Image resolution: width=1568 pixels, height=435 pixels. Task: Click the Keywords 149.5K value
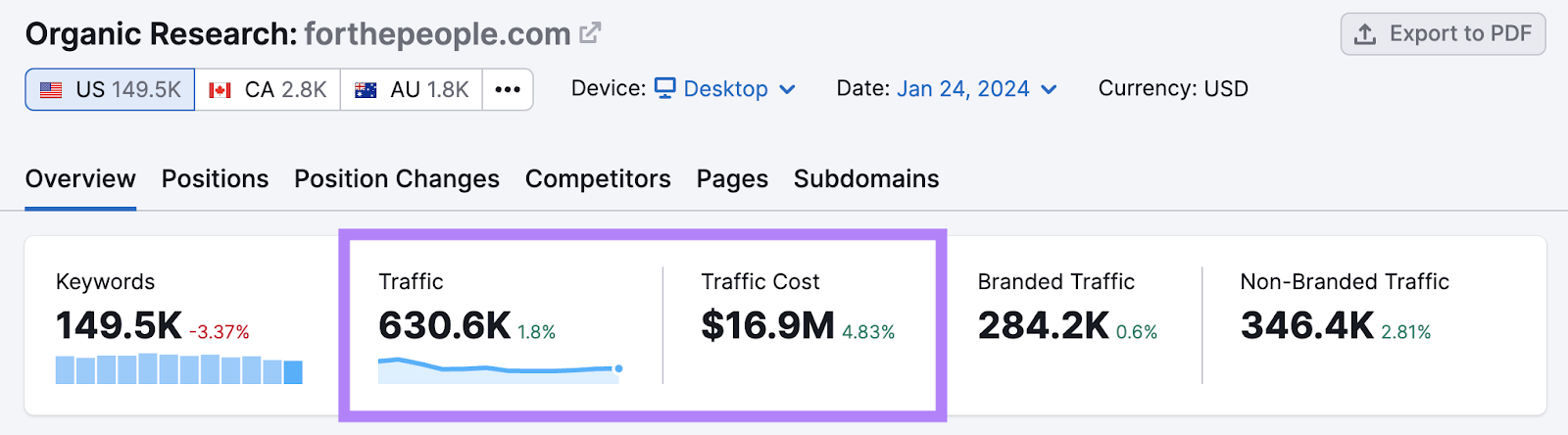tap(119, 325)
